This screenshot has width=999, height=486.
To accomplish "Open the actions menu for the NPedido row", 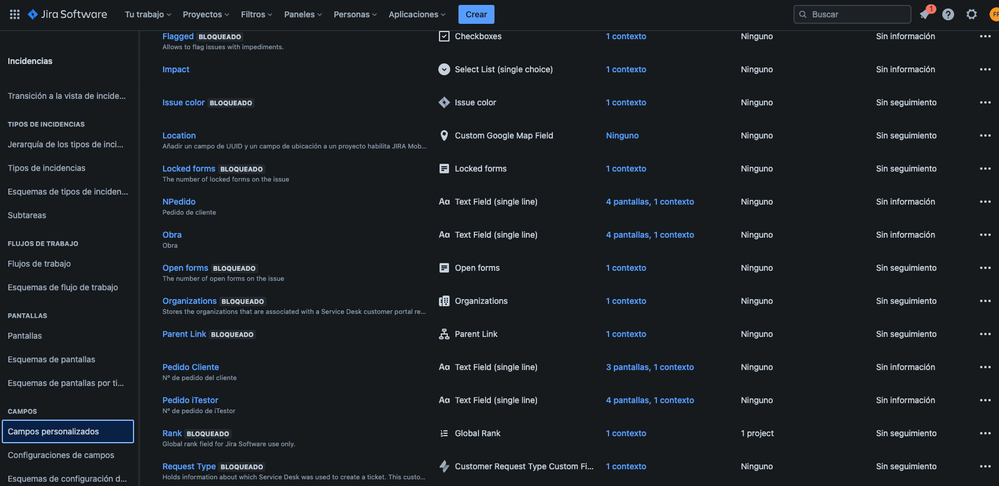I will [985, 202].
